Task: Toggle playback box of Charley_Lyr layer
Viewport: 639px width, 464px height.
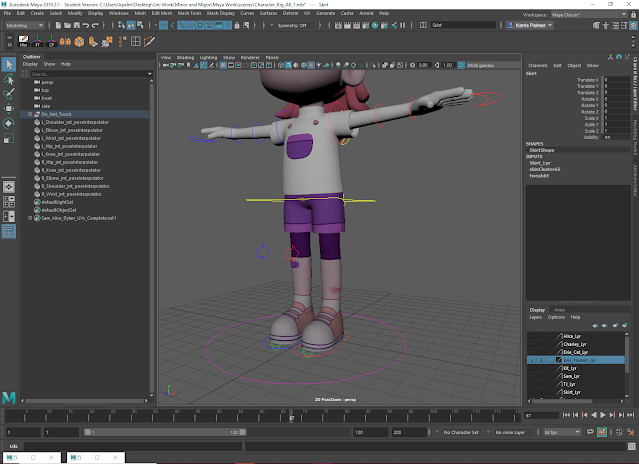Action: (x=542, y=344)
